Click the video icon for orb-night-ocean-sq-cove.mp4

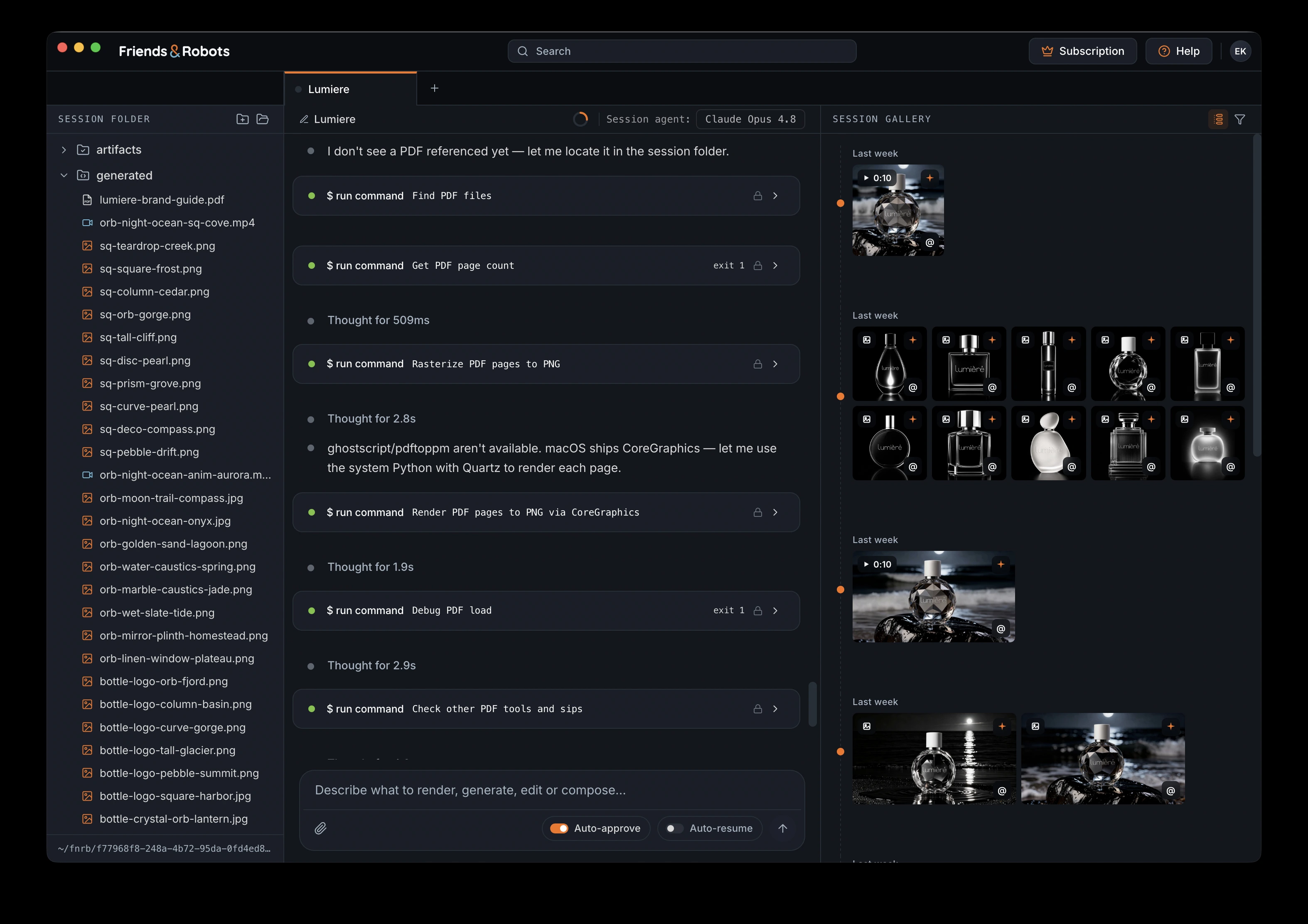pos(87,223)
